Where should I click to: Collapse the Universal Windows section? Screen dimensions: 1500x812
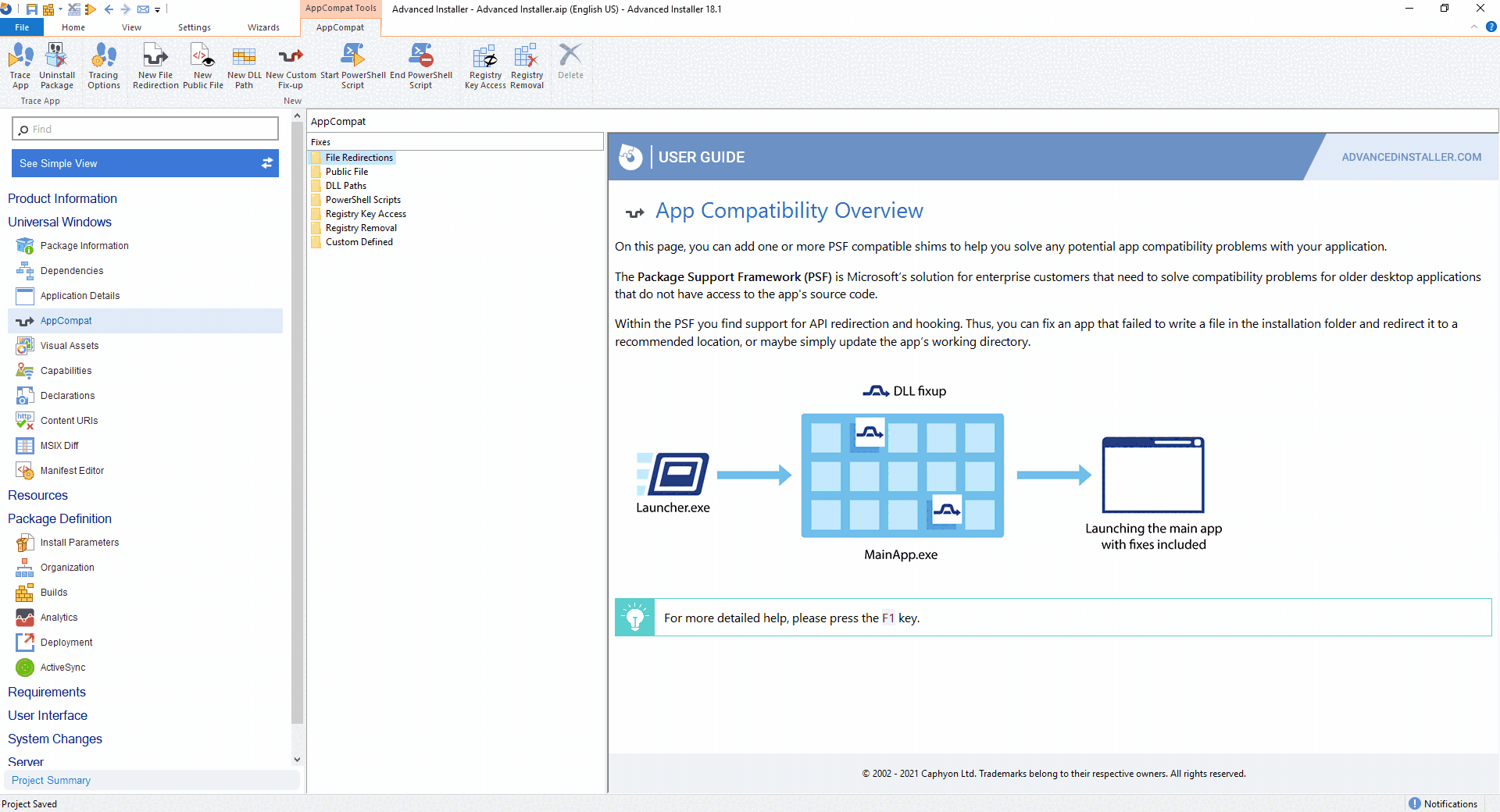coord(59,222)
